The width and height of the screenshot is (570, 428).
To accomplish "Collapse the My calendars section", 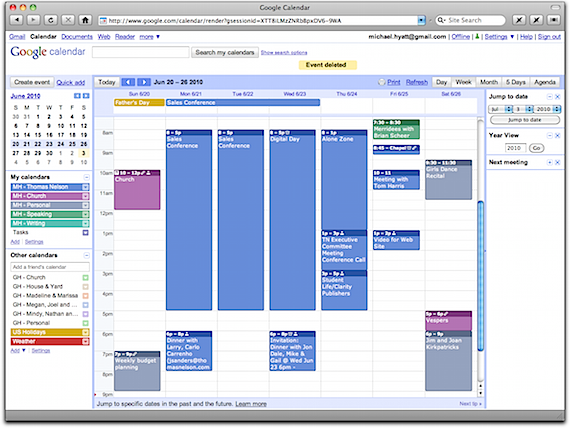I will coord(87,177).
